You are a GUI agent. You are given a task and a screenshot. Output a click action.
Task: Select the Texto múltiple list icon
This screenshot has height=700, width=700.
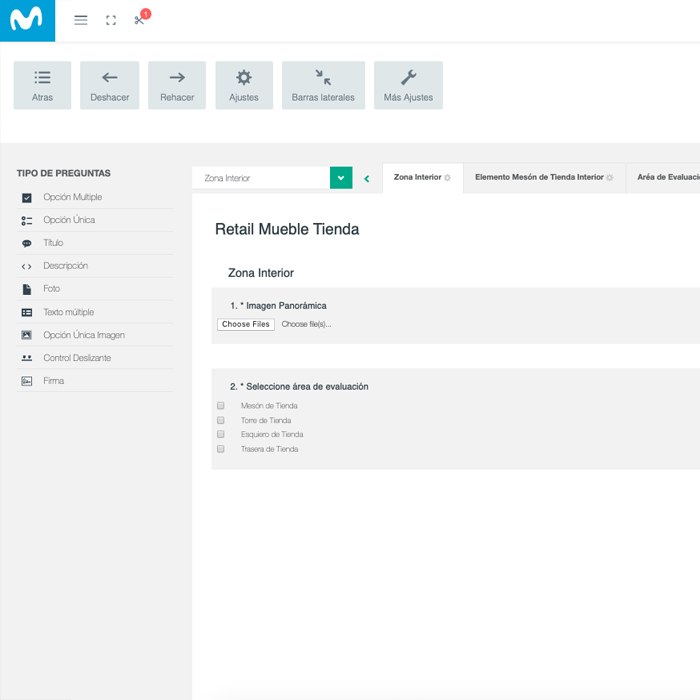pyautogui.click(x=27, y=312)
